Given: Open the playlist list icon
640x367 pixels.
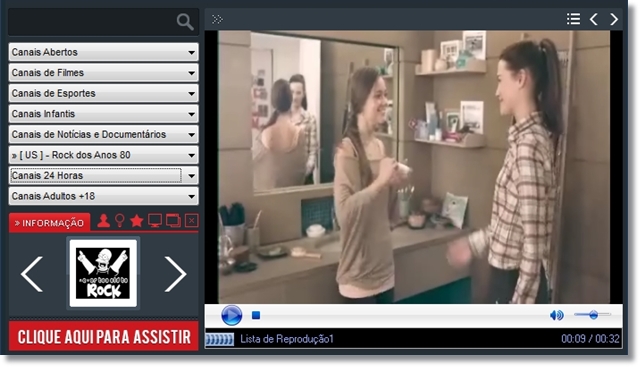Looking at the screenshot, I should click(573, 19).
